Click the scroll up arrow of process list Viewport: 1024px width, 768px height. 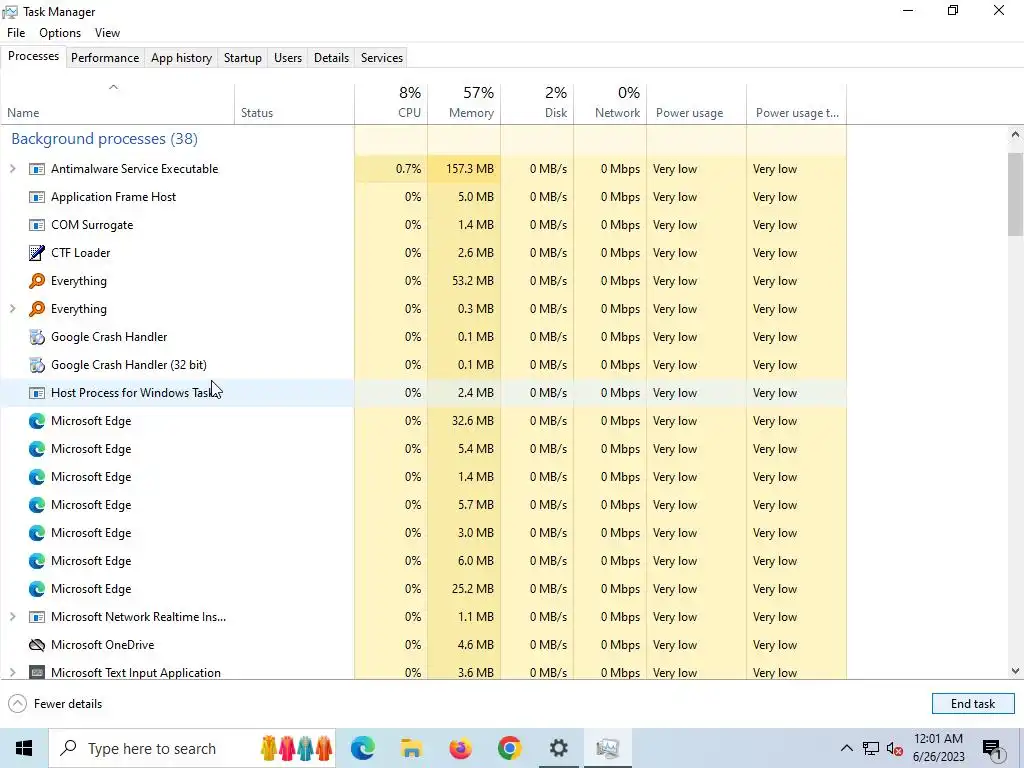(1016, 135)
